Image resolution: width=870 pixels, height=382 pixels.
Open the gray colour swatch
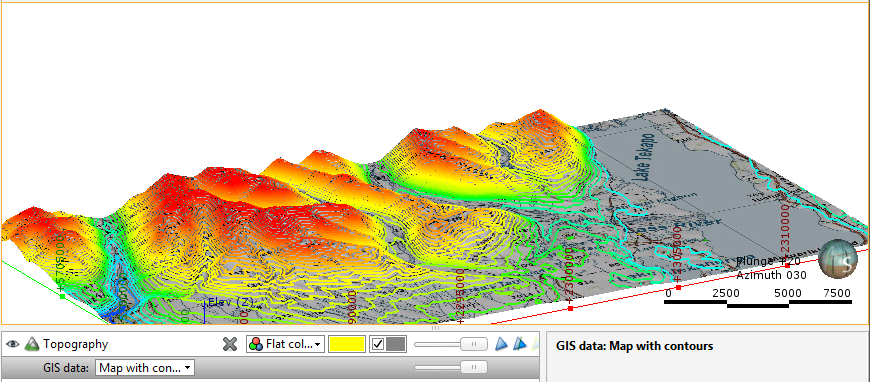pos(395,344)
